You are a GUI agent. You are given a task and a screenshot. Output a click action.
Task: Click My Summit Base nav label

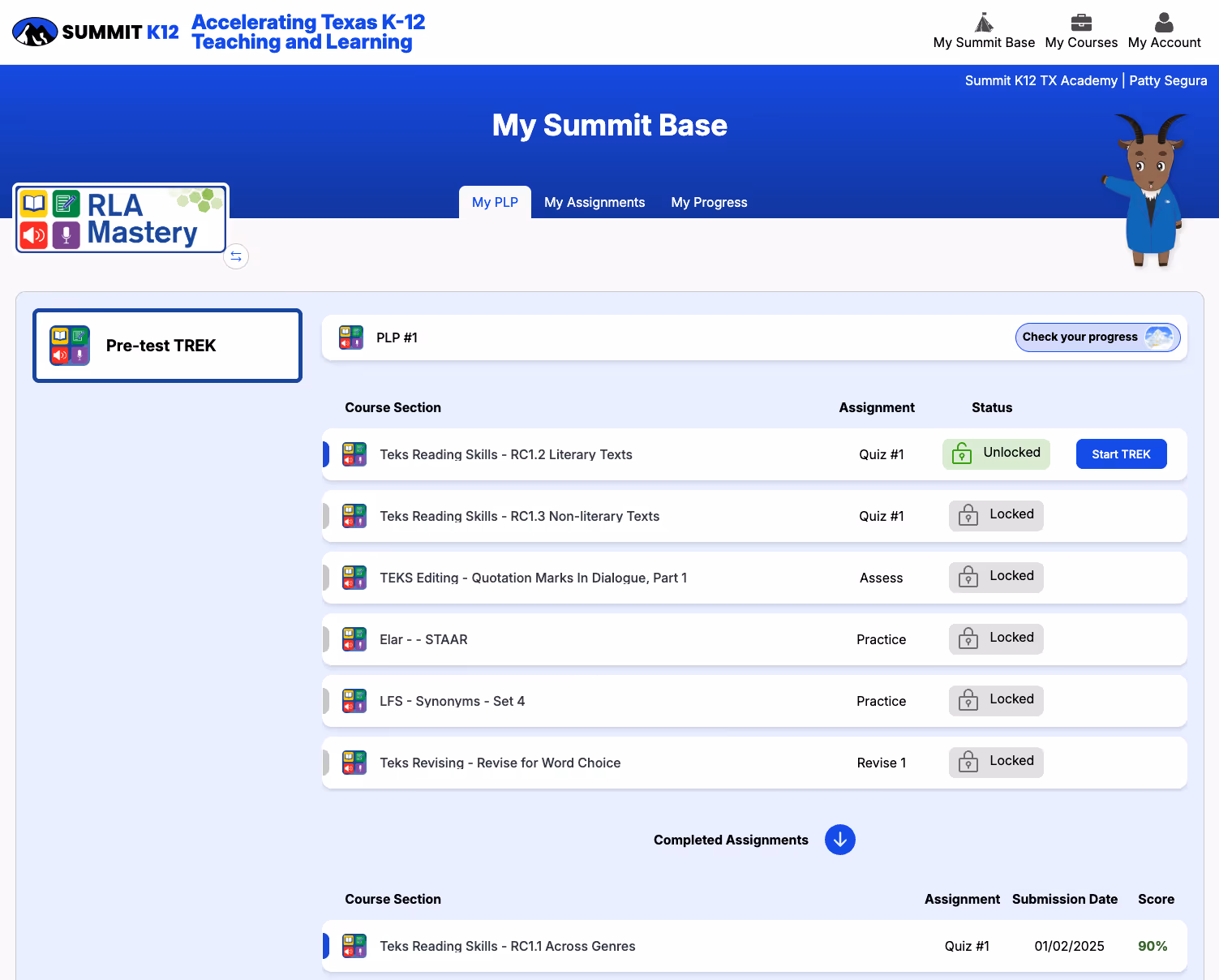(984, 42)
